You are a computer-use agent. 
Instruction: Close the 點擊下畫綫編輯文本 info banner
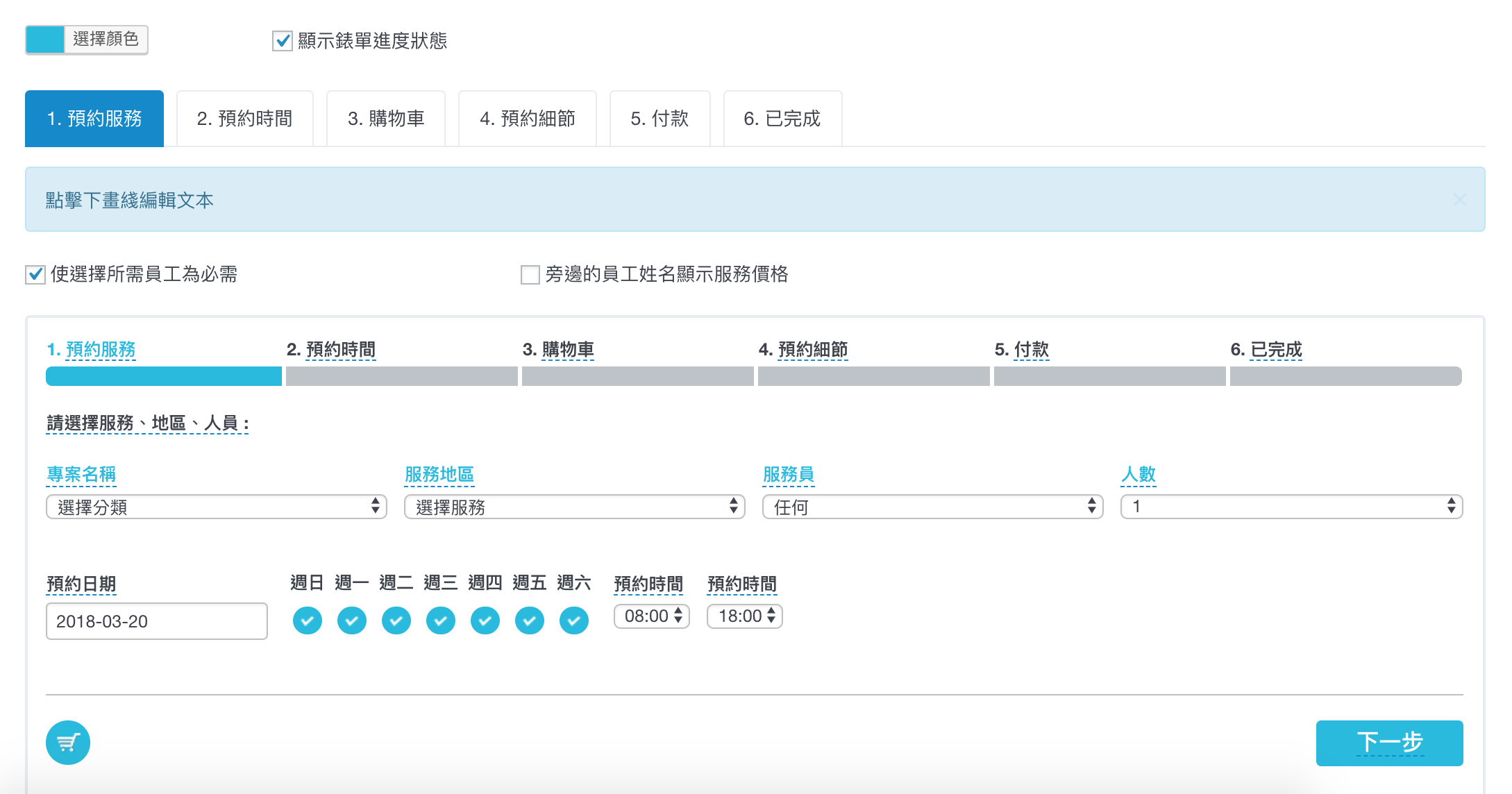click(1459, 200)
